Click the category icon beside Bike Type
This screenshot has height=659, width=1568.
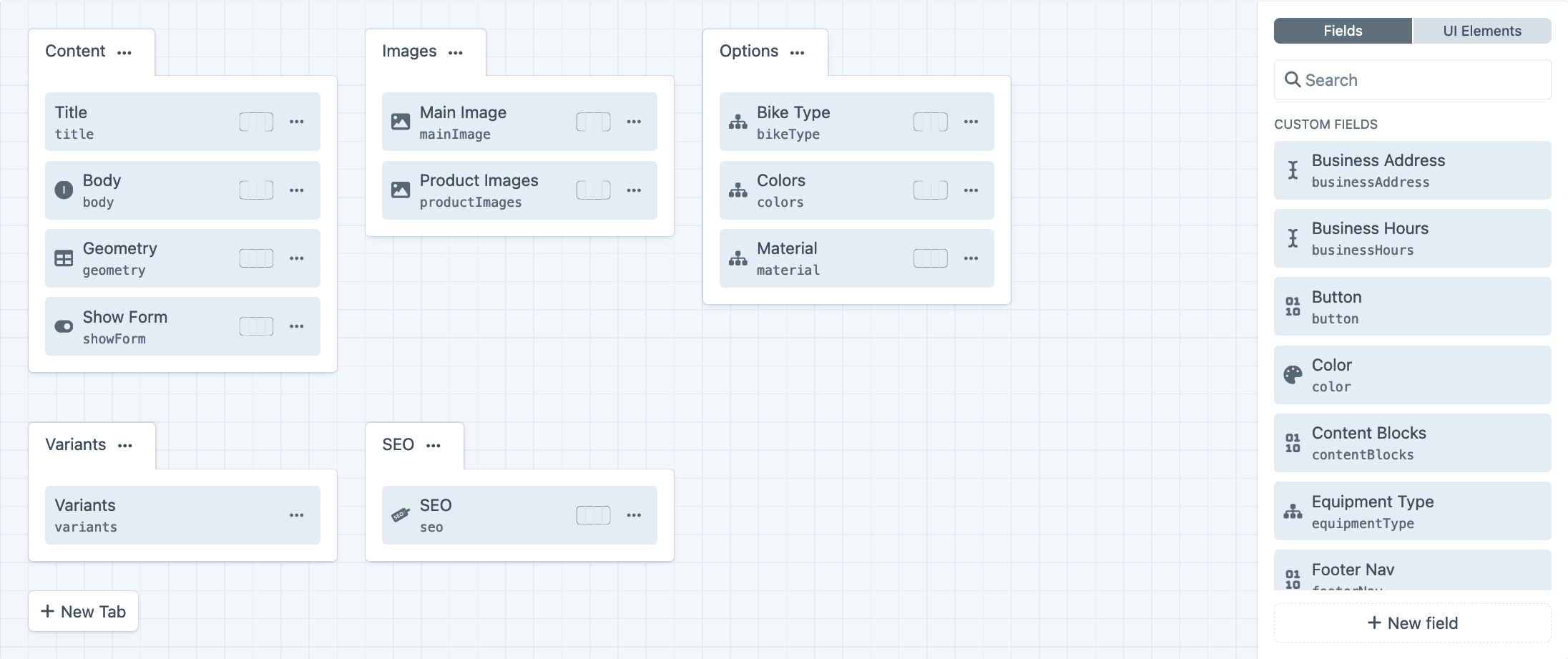pos(738,122)
